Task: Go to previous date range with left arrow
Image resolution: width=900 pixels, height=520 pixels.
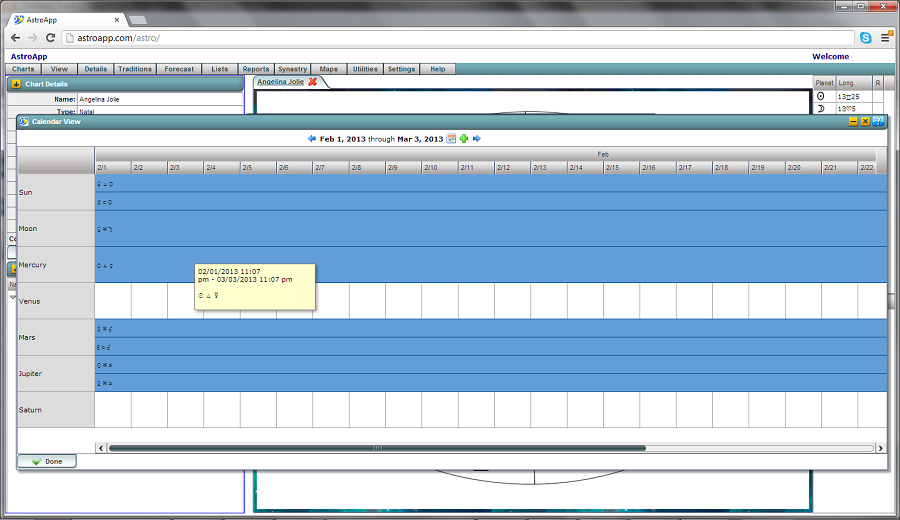Action: click(x=312, y=139)
